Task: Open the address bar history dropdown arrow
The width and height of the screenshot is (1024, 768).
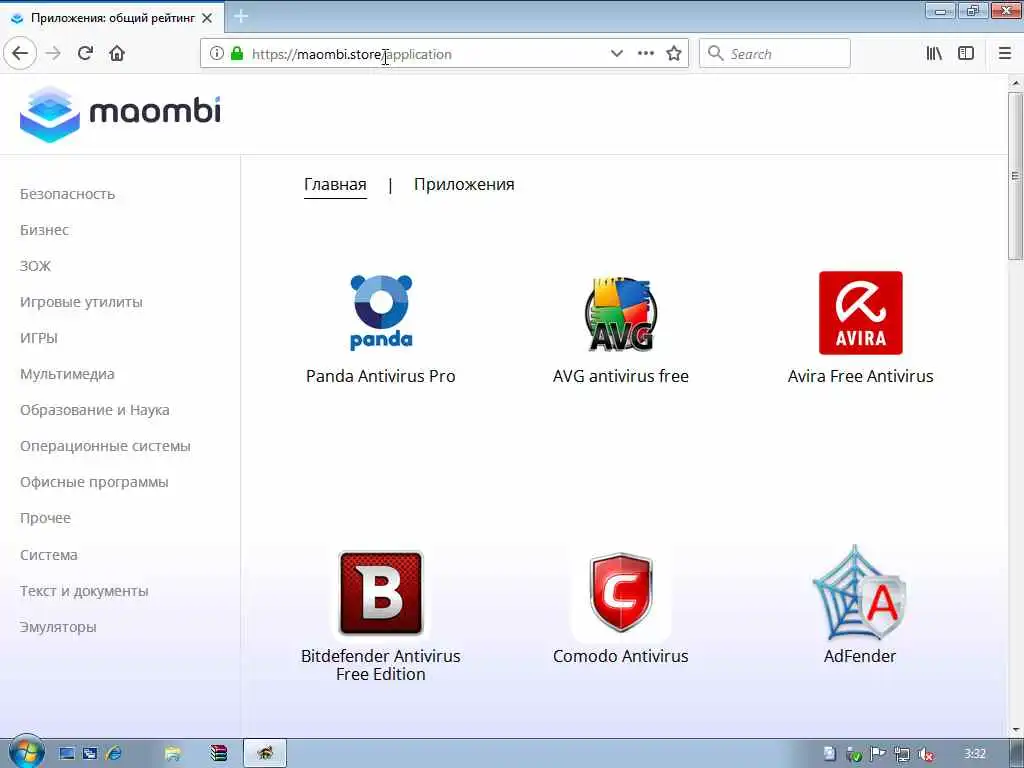Action: click(616, 54)
